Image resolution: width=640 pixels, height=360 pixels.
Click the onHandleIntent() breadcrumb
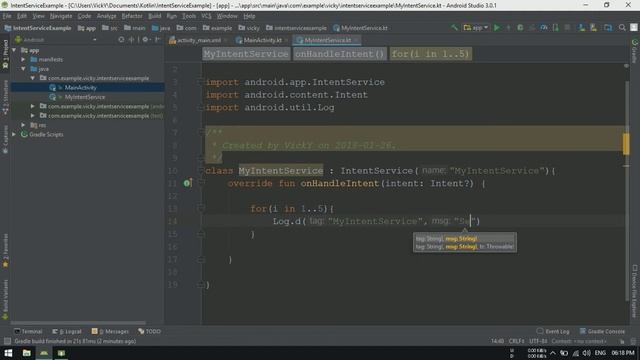340,54
